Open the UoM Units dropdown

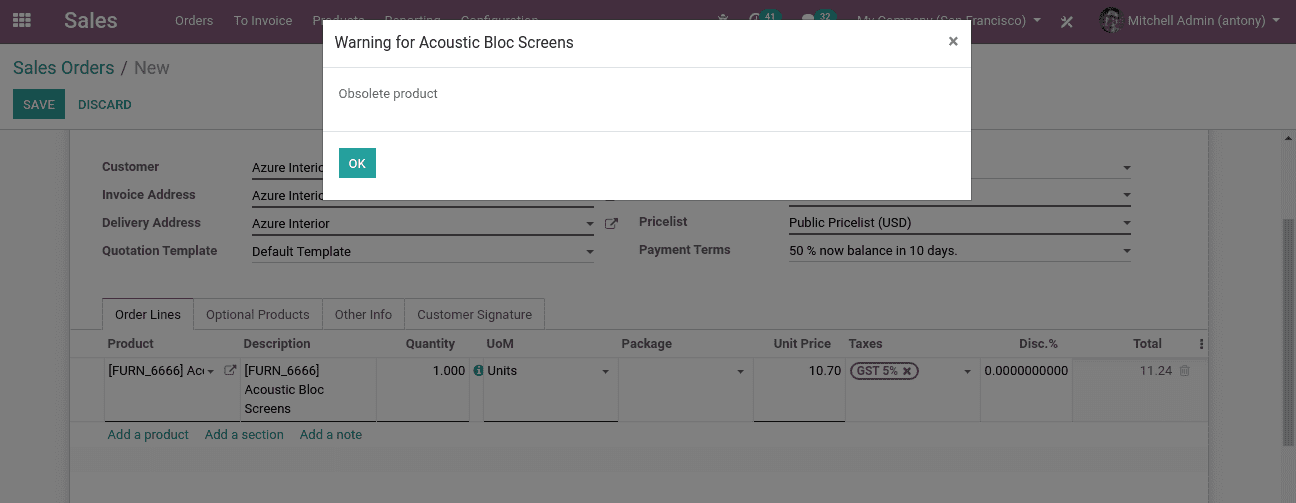pyautogui.click(x=605, y=372)
